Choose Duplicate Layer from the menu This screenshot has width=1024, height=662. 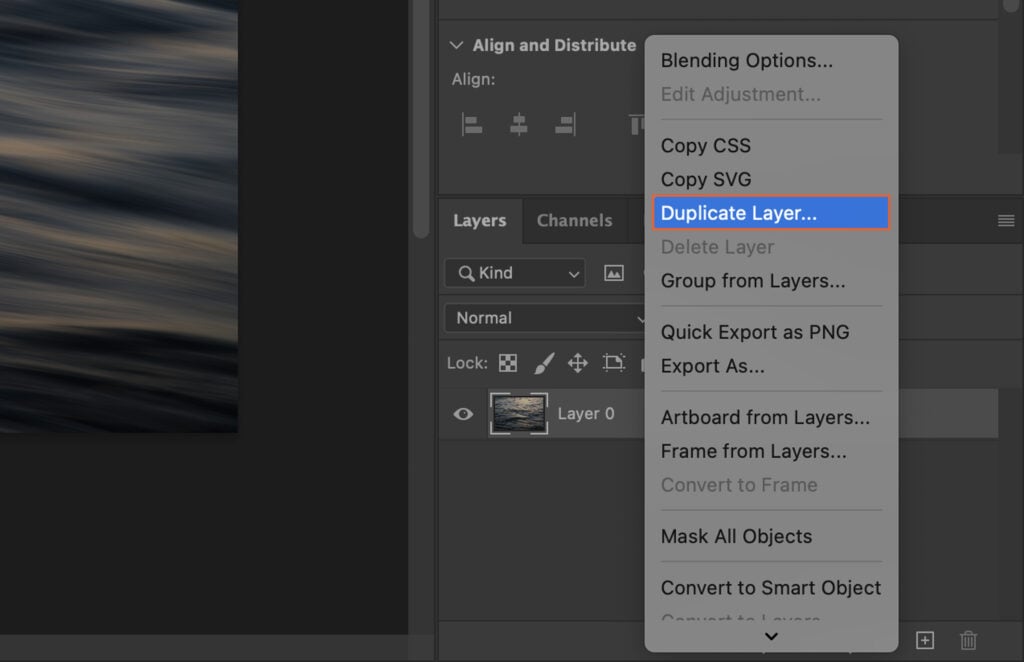(x=739, y=212)
